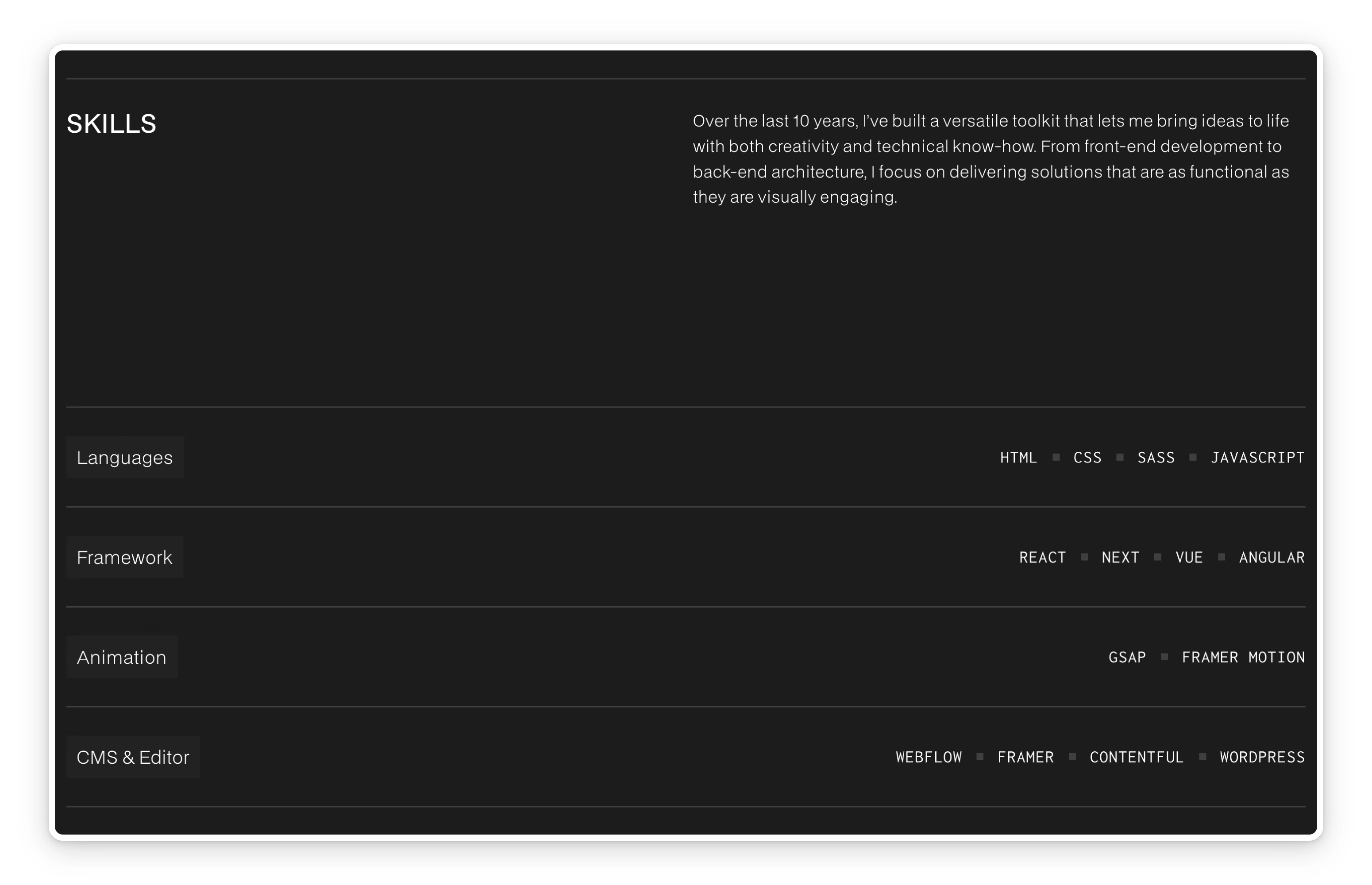This screenshot has height=885, width=1372.
Task: Click the SKILLS section heading
Action: (112, 124)
